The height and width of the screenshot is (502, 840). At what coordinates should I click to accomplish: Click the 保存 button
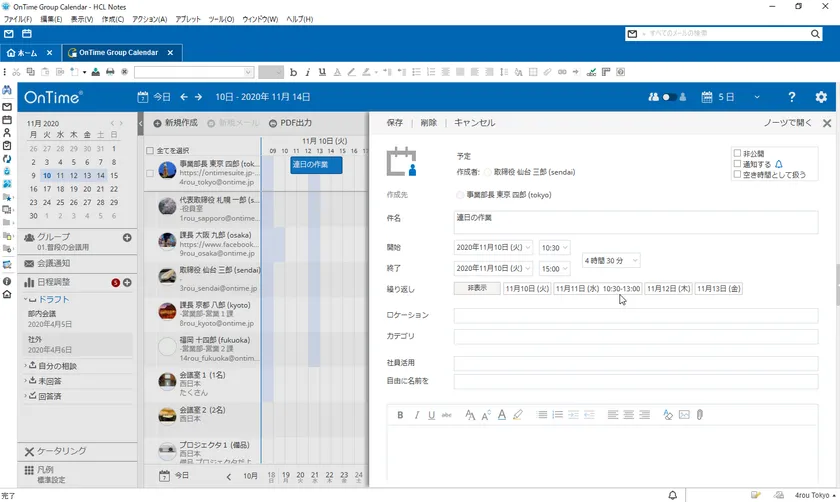point(394,123)
